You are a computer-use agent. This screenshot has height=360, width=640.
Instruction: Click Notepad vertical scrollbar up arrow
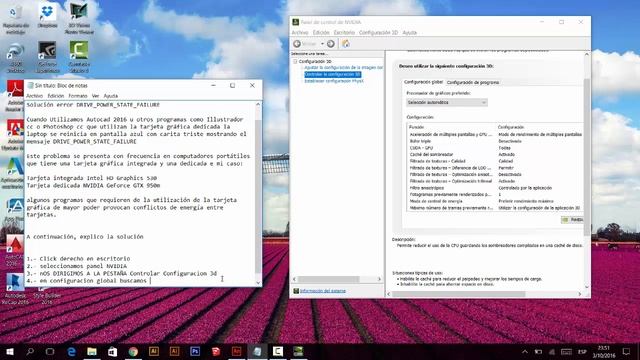click(258, 104)
